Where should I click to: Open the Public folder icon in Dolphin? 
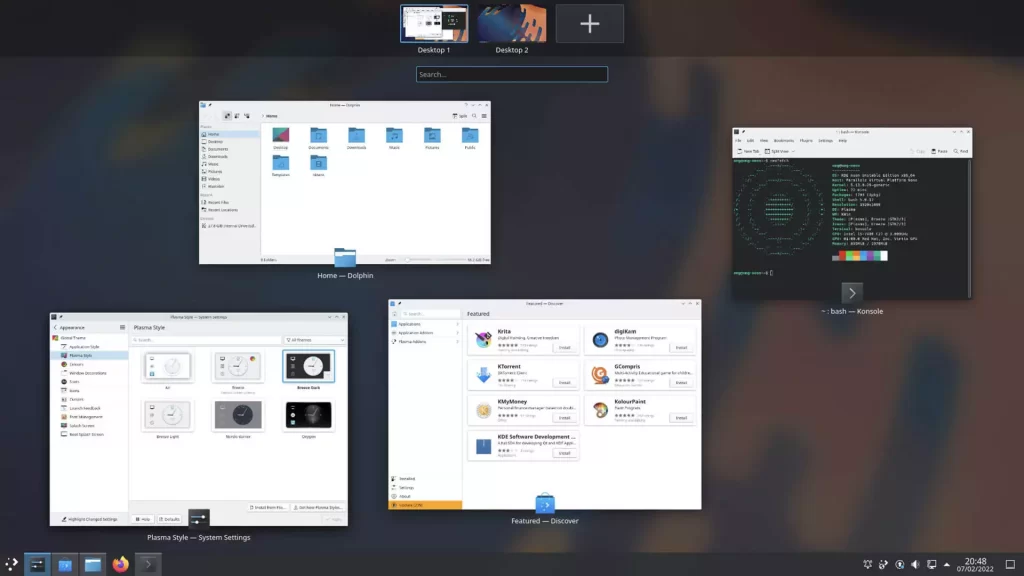pyautogui.click(x=470, y=135)
